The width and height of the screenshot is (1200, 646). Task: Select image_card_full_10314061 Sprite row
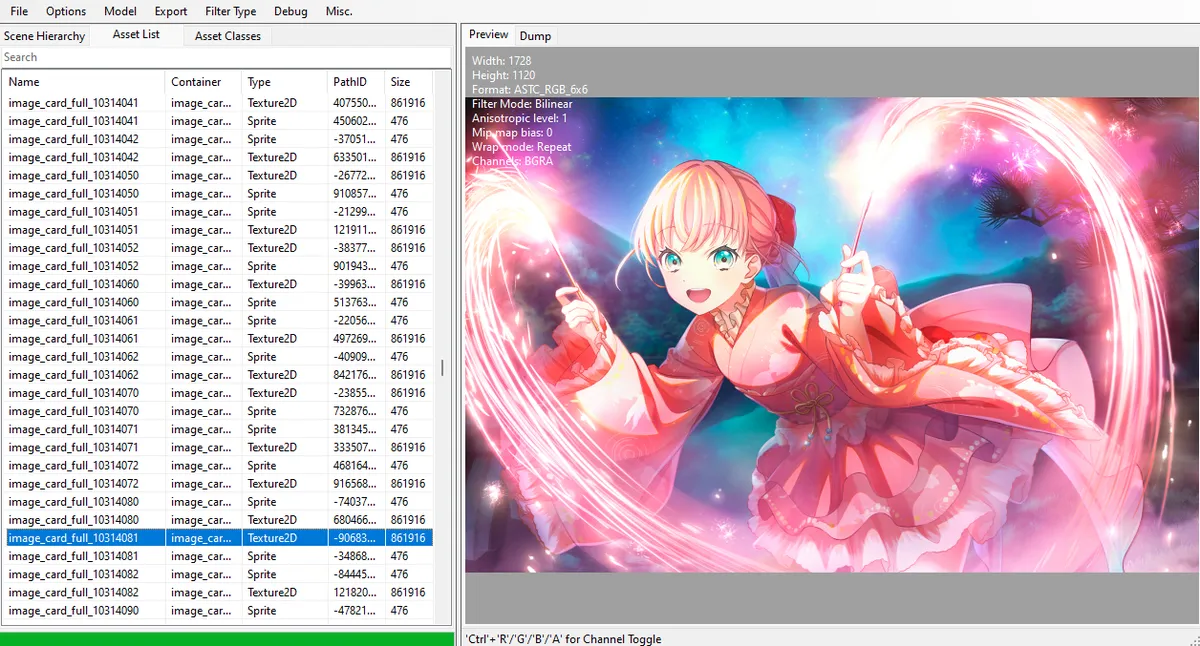[x=218, y=320]
